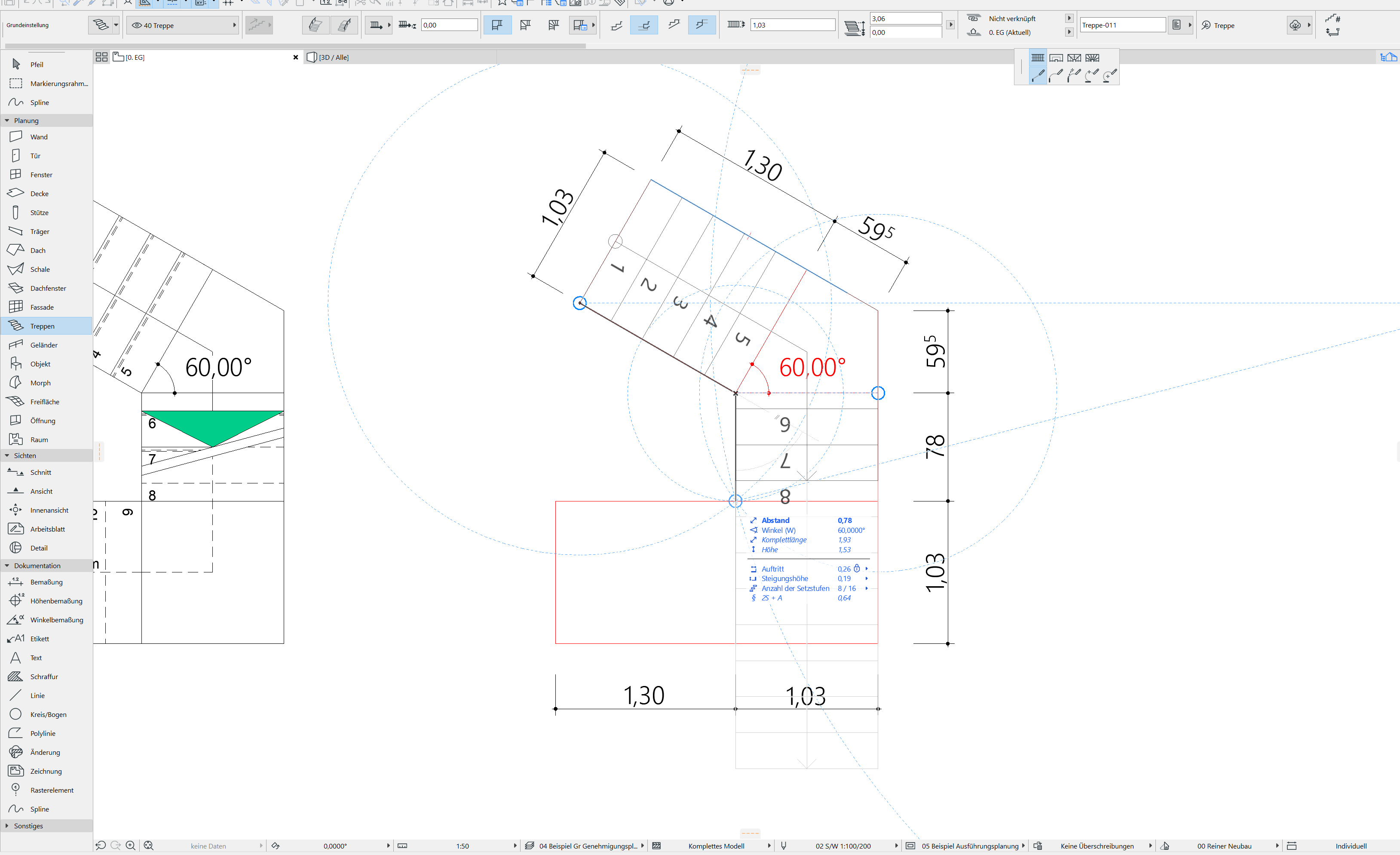This screenshot has width=1400, height=855.
Task: Click the Abstand value 0,78 in tracker
Action: (x=844, y=521)
